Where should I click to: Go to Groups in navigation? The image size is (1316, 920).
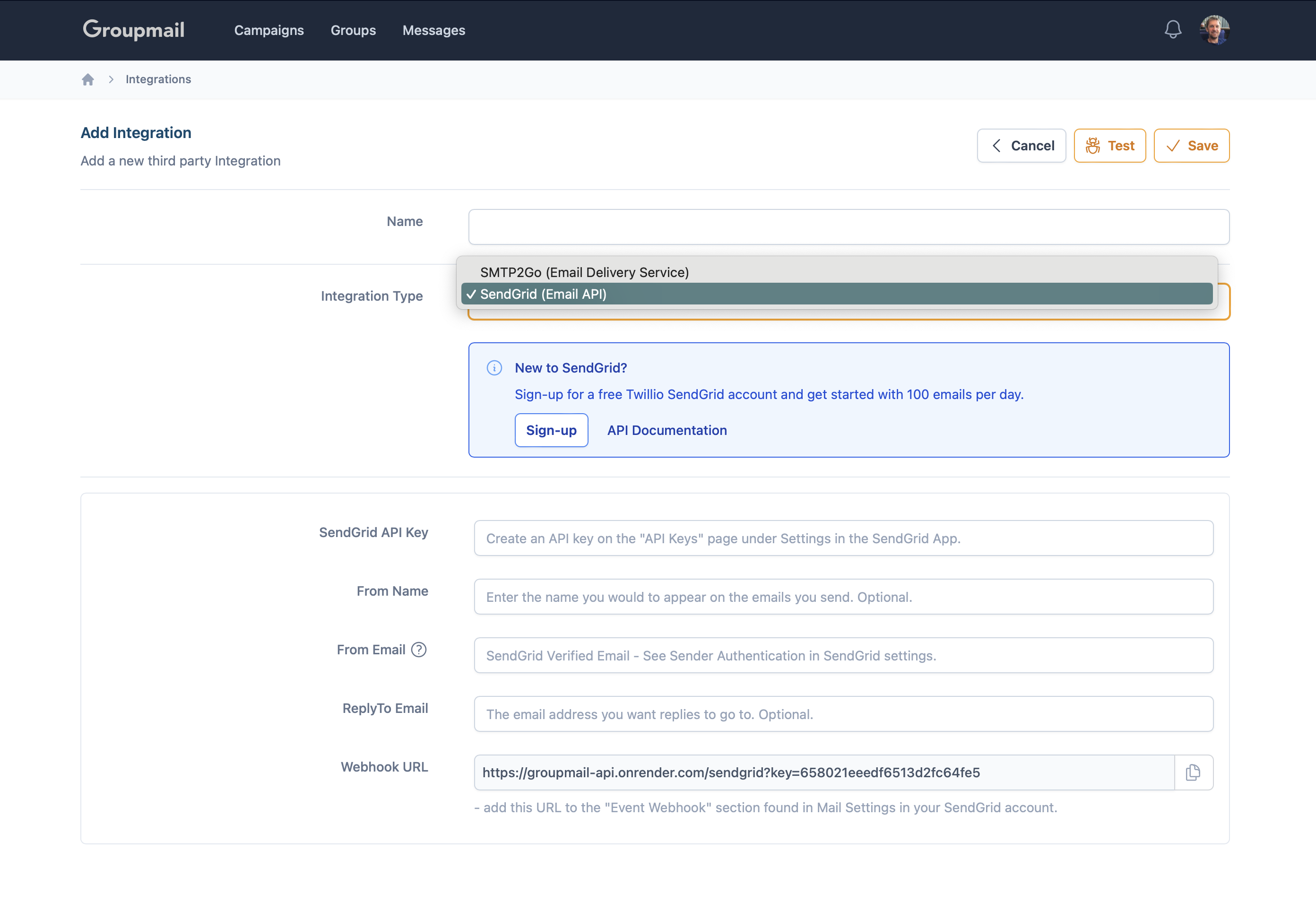click(x=353, y=30)
